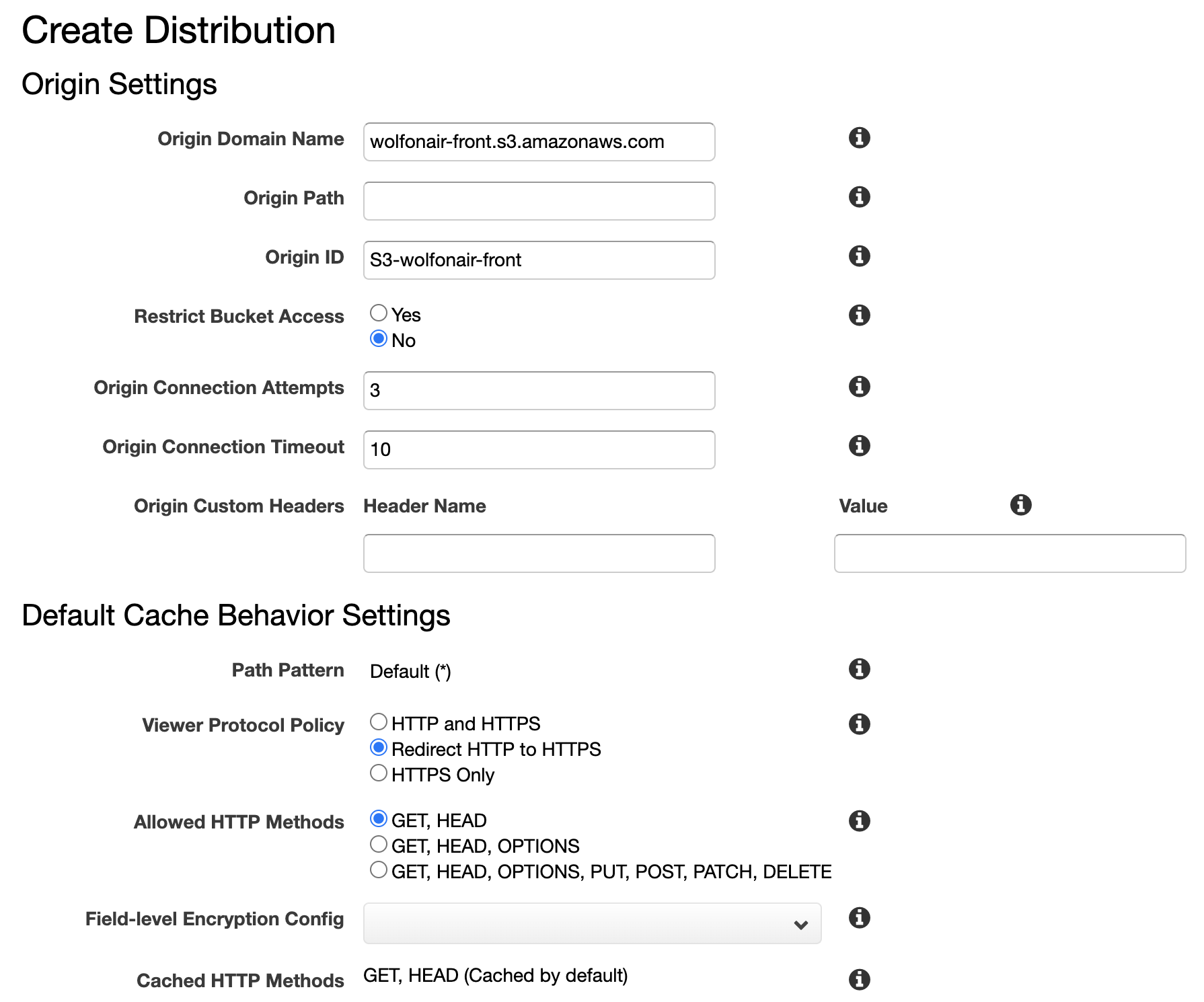Open info icon beside Origin Connection Timeout
The image size is (1204, 1002).
tap(859, 446)
